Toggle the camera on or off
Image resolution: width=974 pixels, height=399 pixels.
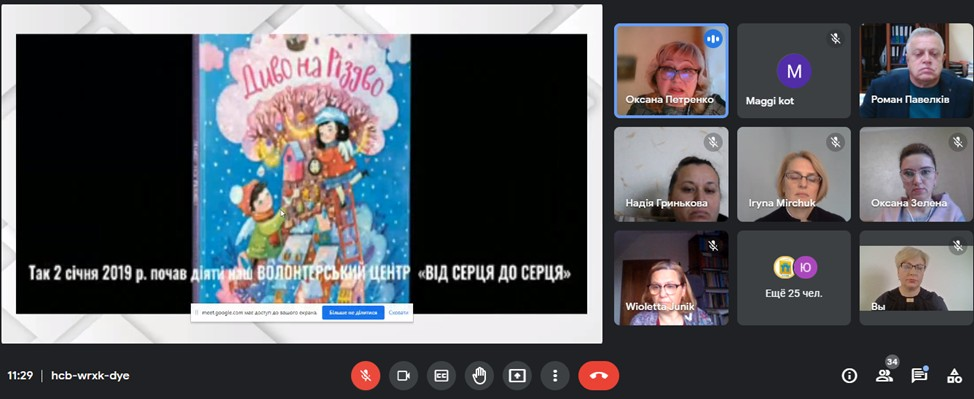point(404,375)
